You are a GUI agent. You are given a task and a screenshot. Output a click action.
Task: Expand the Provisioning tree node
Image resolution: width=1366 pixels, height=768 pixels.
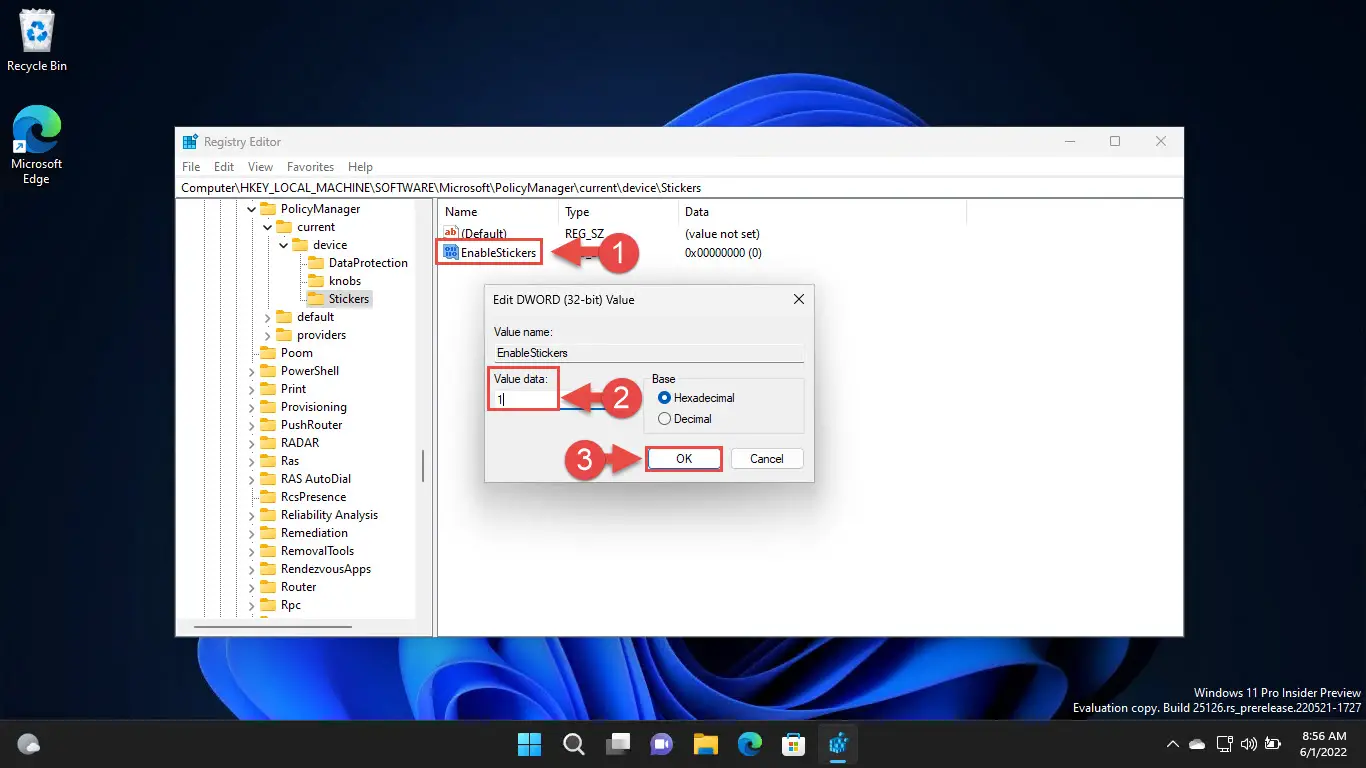[252, 407]
